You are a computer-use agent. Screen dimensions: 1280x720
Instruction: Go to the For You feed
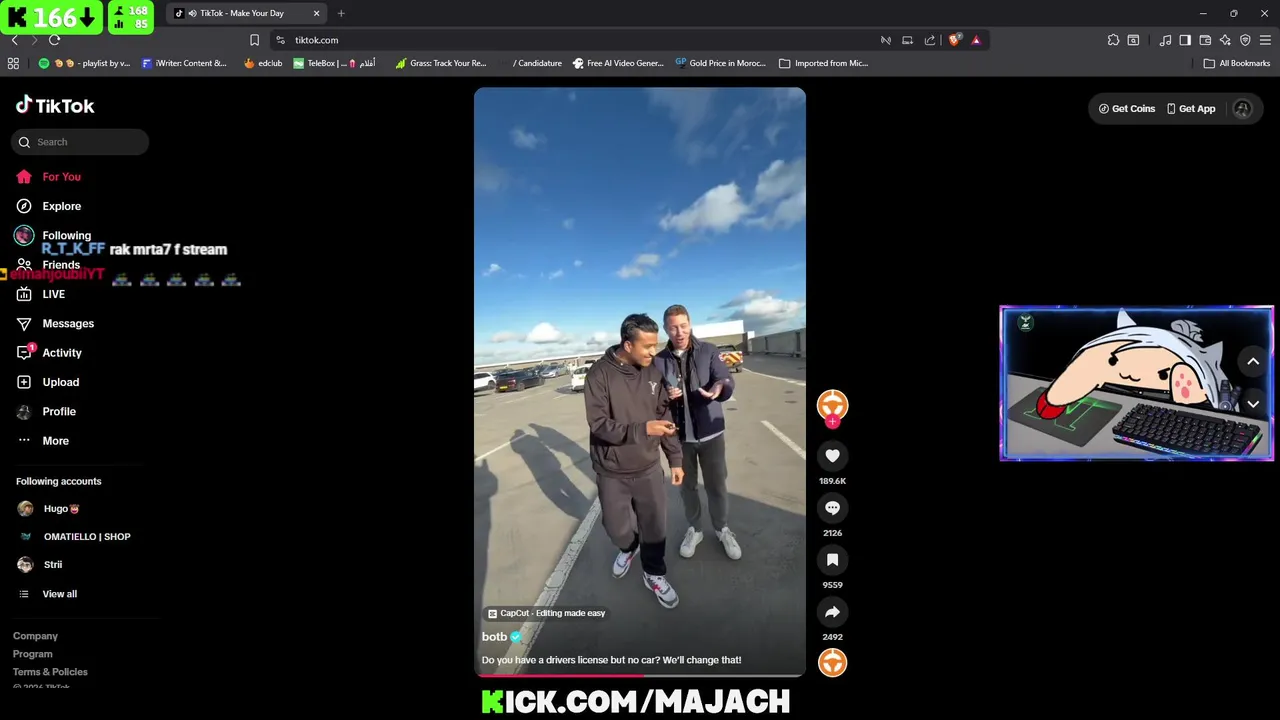(x=48, y=177)
